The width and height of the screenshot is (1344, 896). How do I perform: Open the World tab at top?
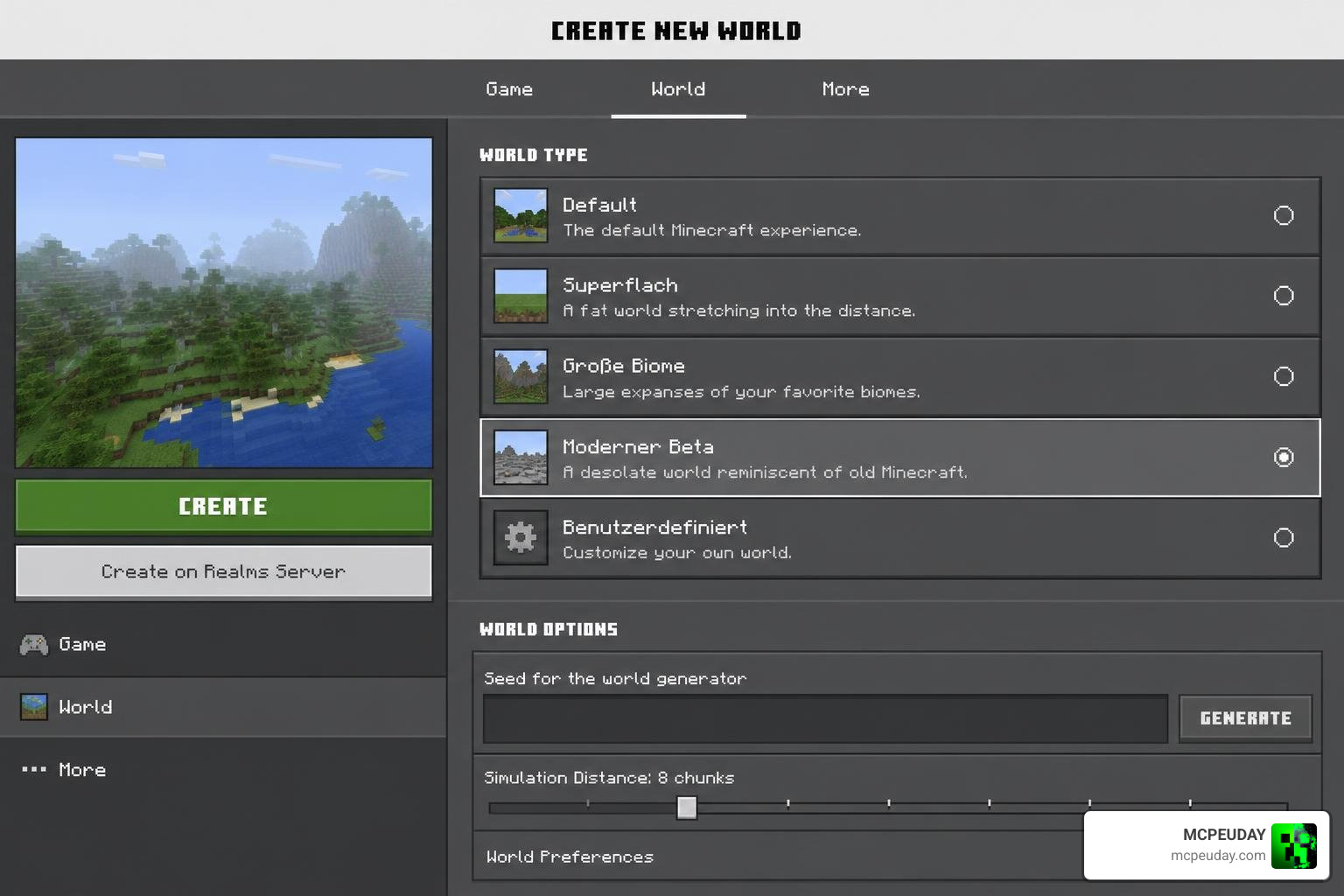tap(678, 89)
